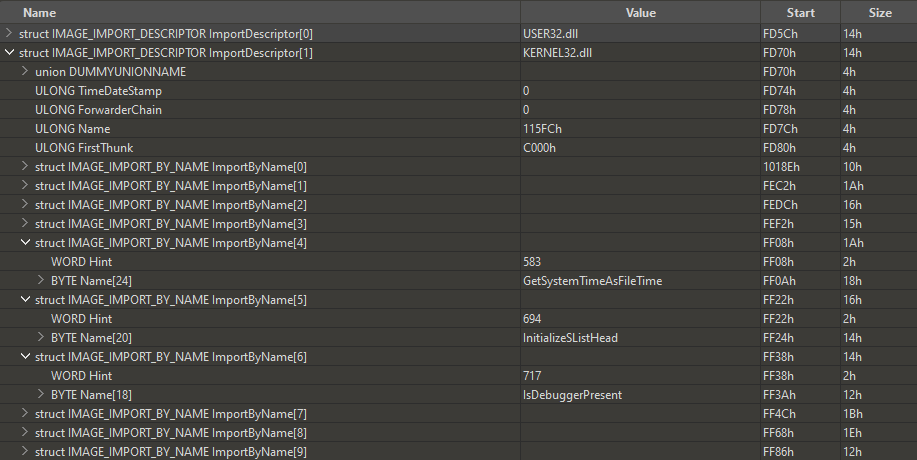Expand ImportByName[1] struct

pyautogui.click(x=25, y=185)
